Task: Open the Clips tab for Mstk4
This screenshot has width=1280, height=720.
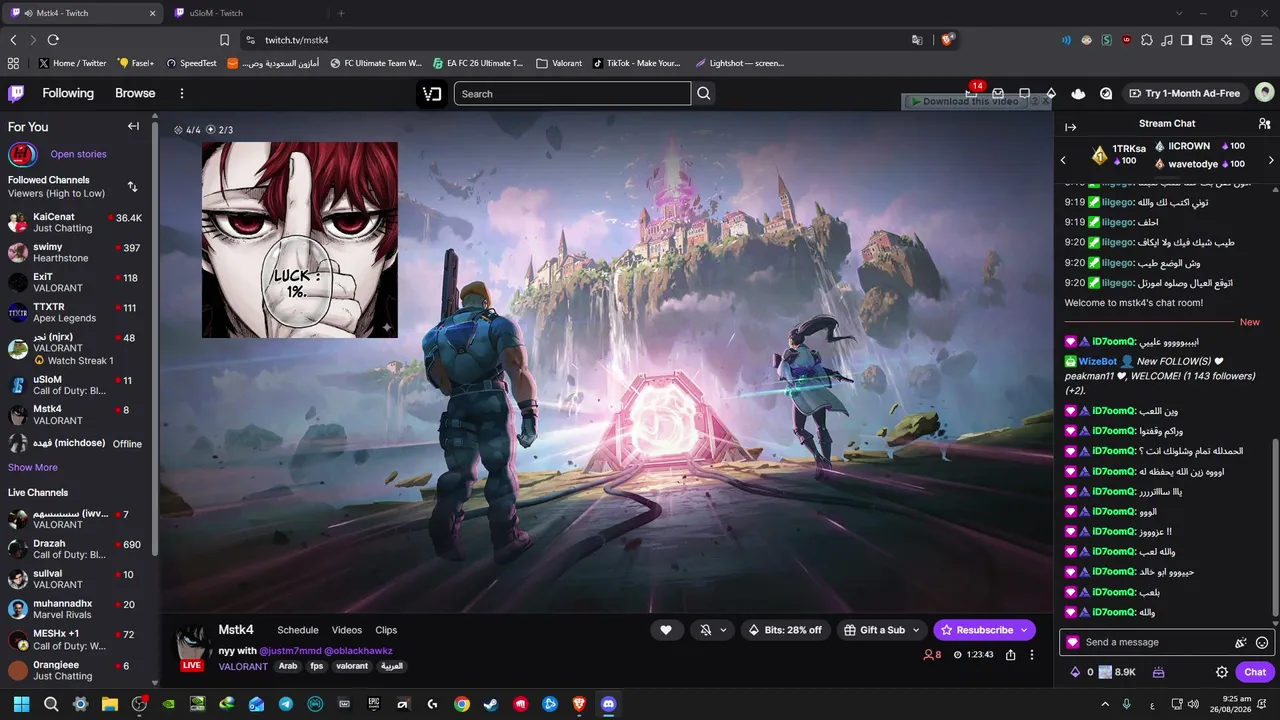Action: pos(386,630)
